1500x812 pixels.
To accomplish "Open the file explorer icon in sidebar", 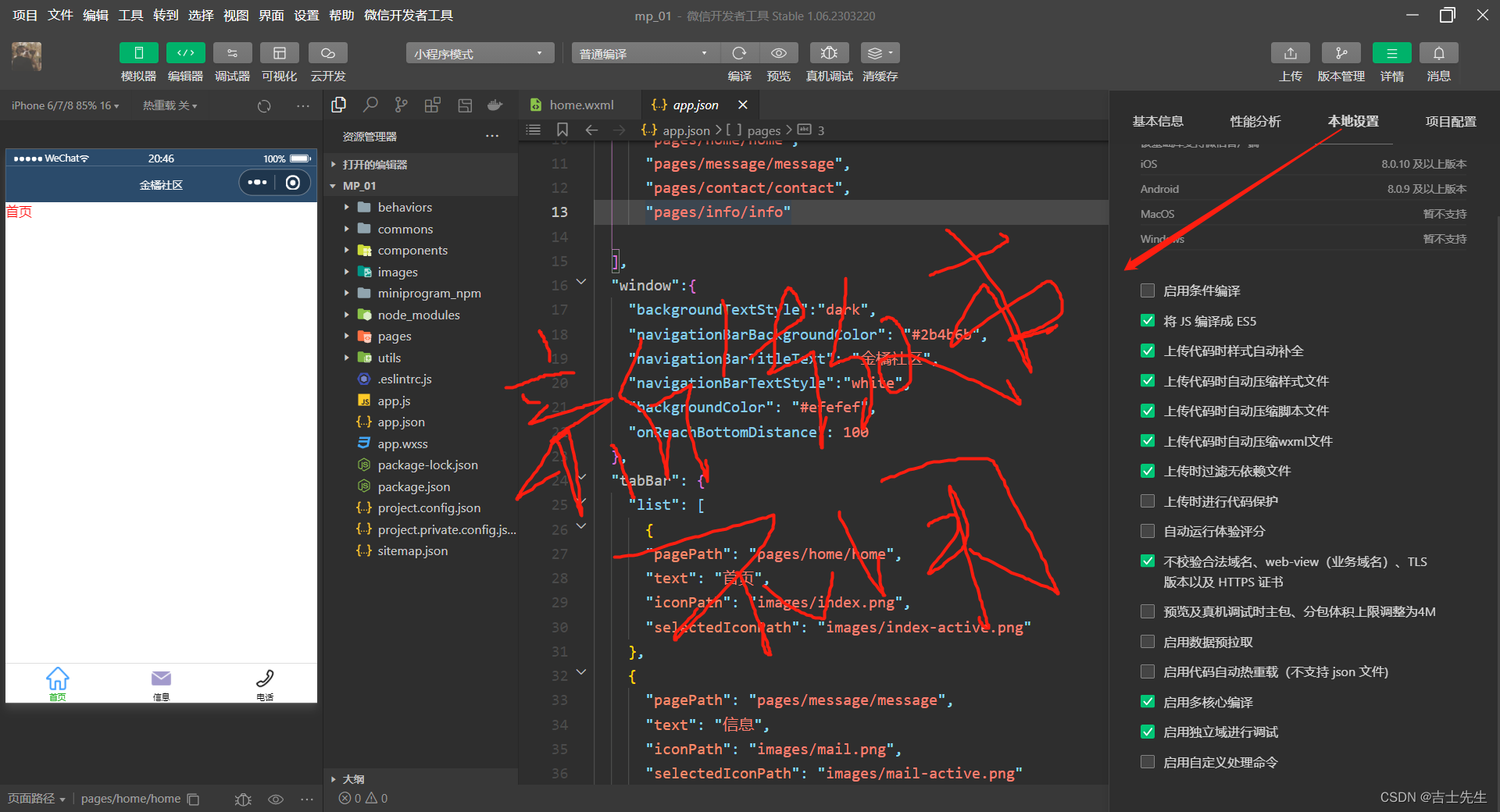I will [x=339, y=105].
